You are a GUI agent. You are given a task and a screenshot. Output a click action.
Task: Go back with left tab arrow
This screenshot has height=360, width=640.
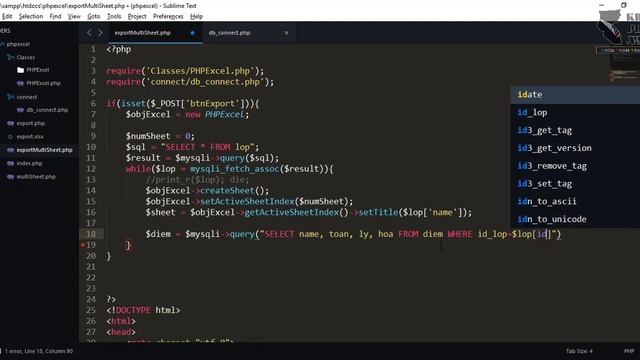[x=89, y=33]
